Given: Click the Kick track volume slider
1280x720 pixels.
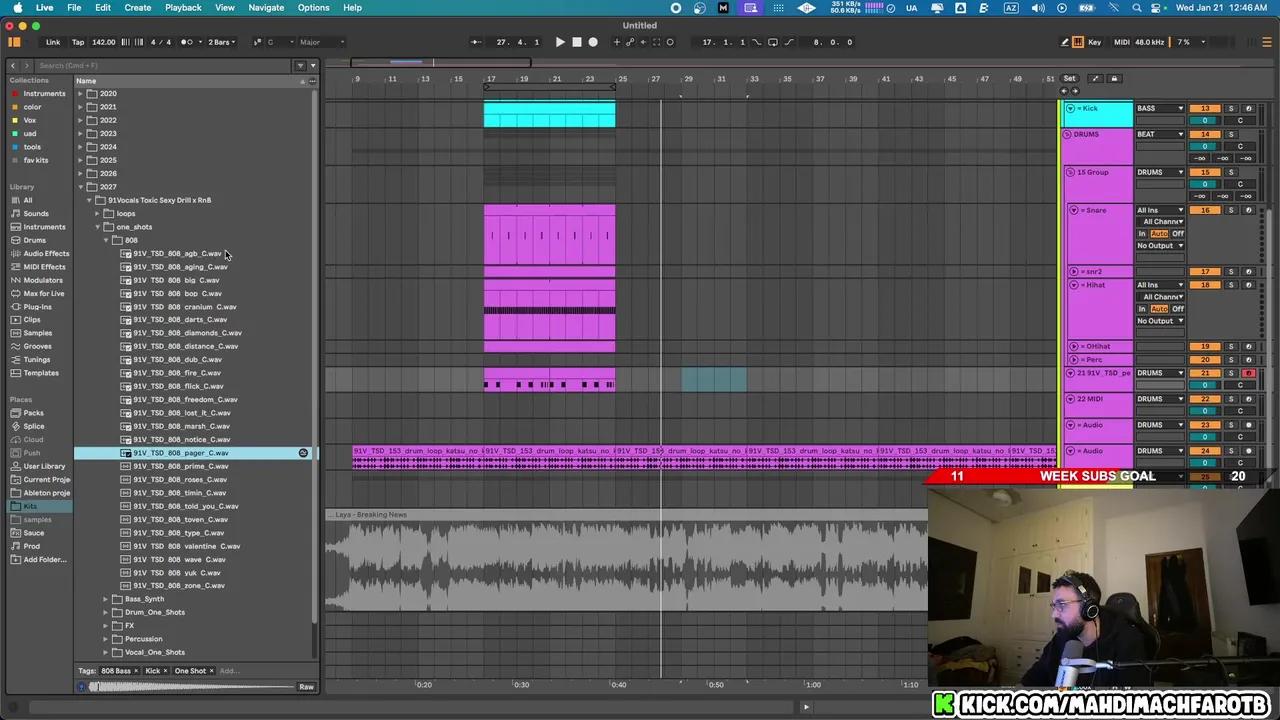Looking at the screenshot, I should [x=1205, y=120].
